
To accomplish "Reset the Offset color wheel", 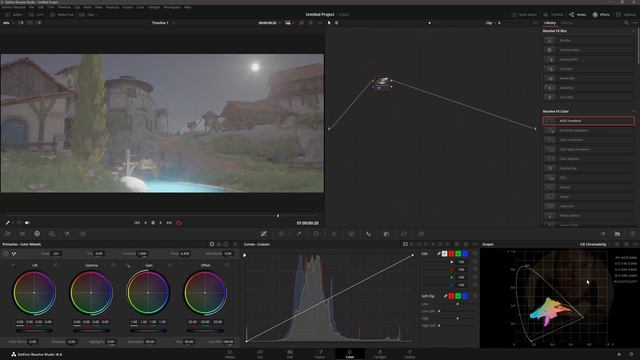I will coord(227,265).
